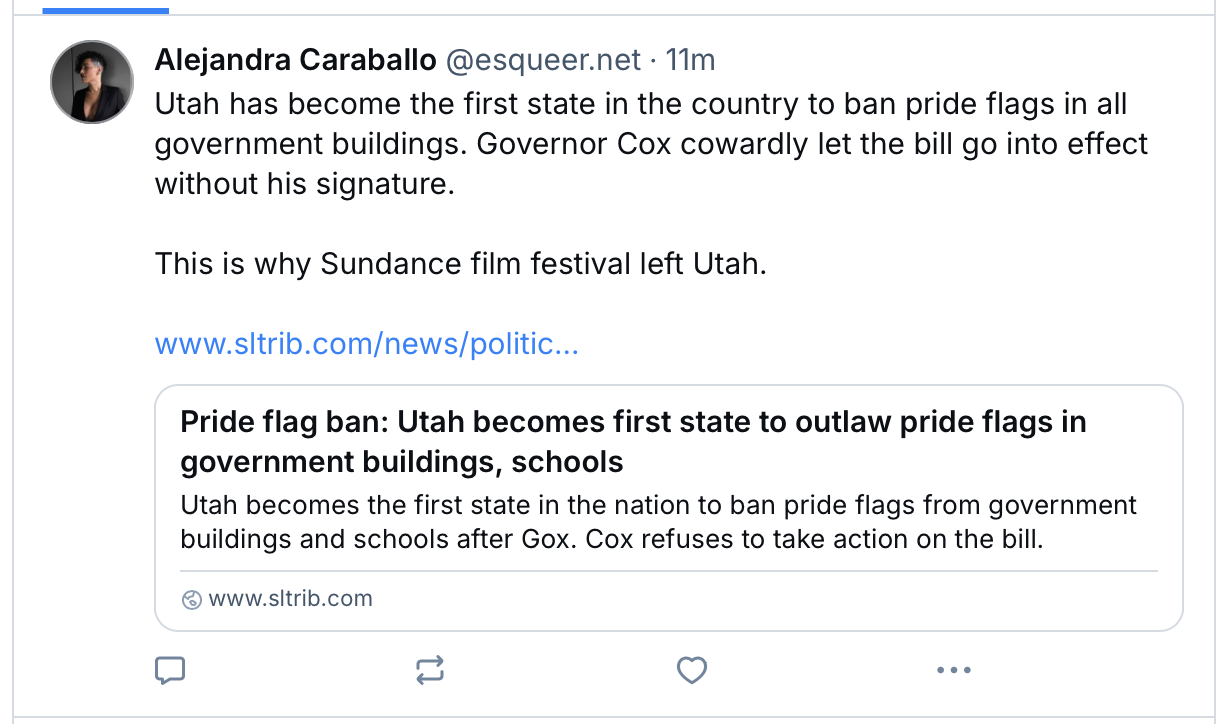Screen dimensions: 1216x724
Task: Click blank area right of the timestamp
Action: (950, 61)
